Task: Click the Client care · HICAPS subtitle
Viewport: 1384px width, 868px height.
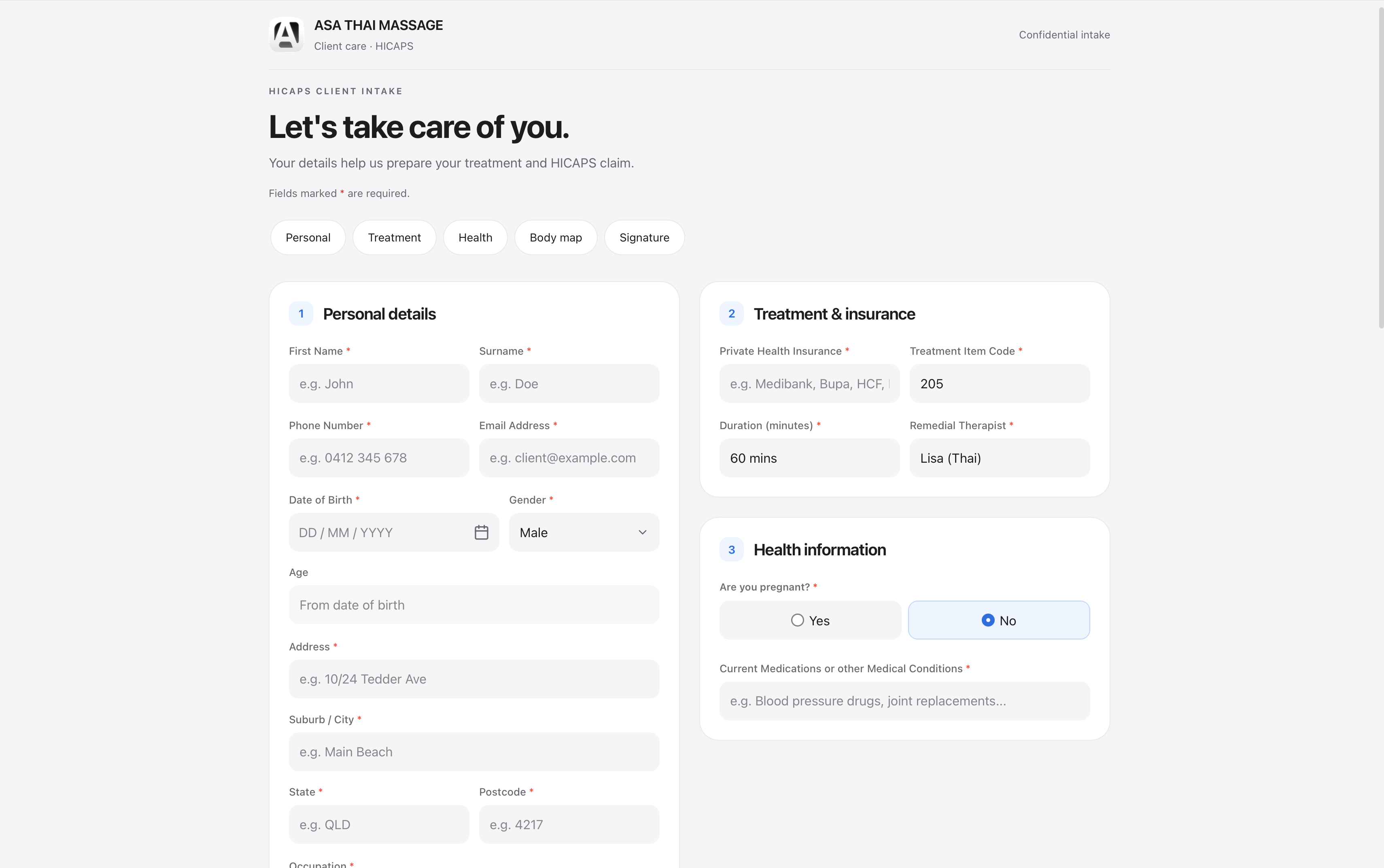Action: click(363, 46)
